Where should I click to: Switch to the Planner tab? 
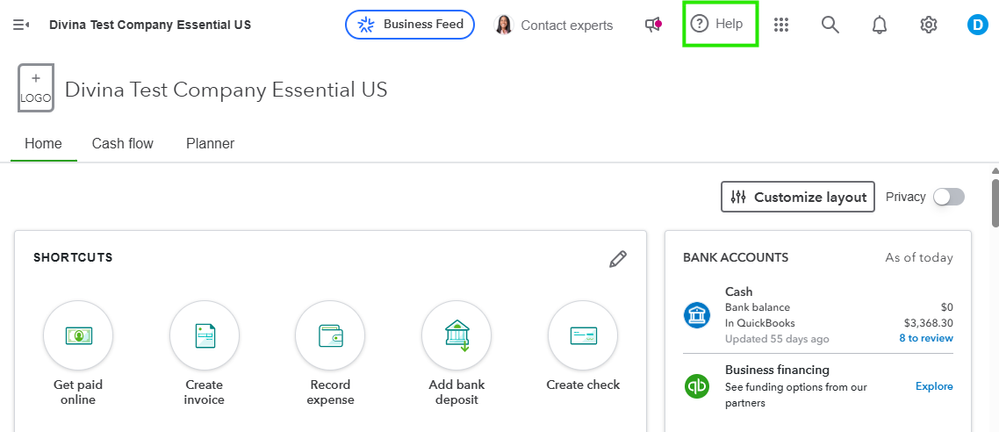[210, 143]
